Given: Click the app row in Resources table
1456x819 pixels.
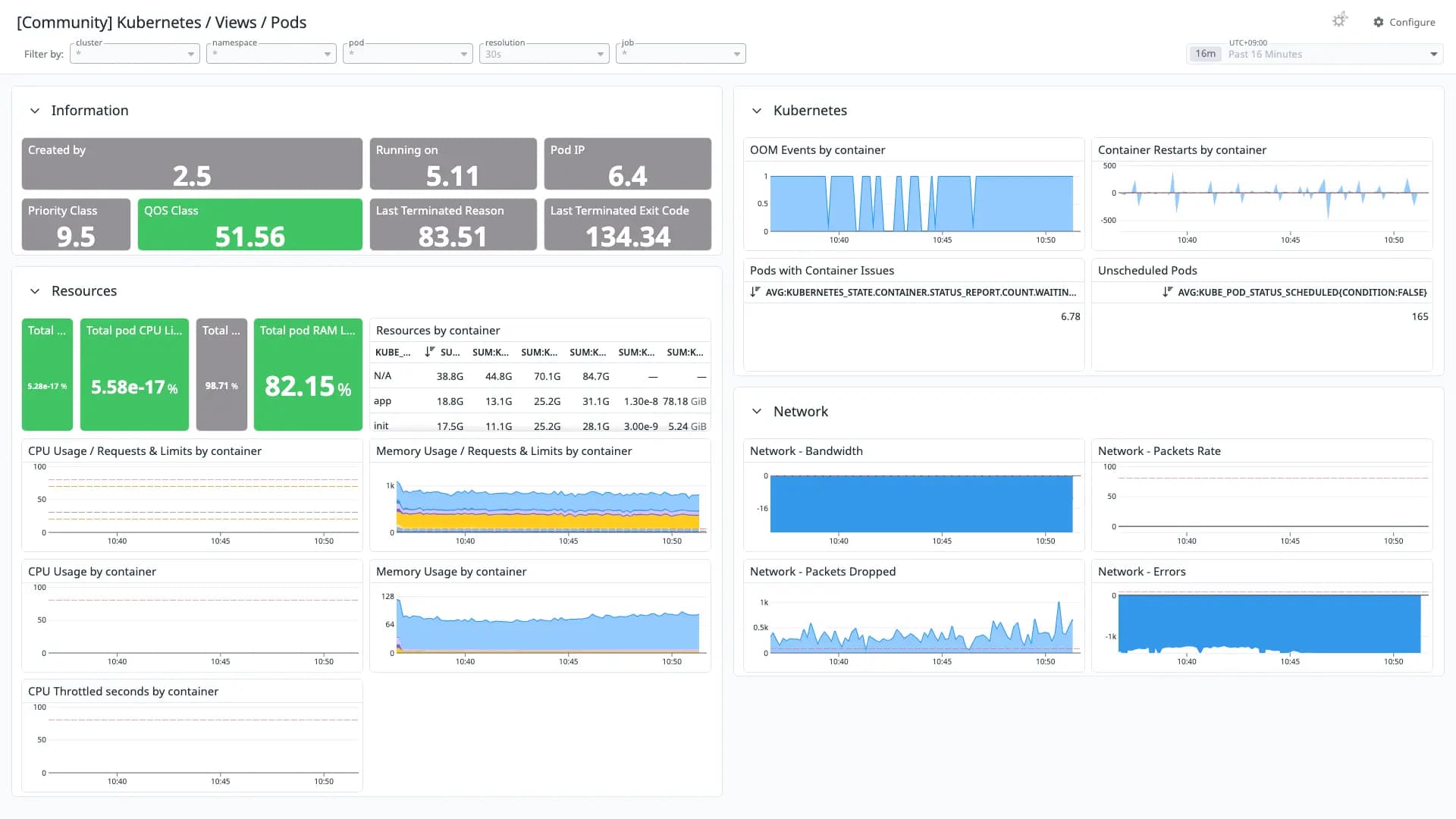Looking at the screenshot, I should 540,401.
